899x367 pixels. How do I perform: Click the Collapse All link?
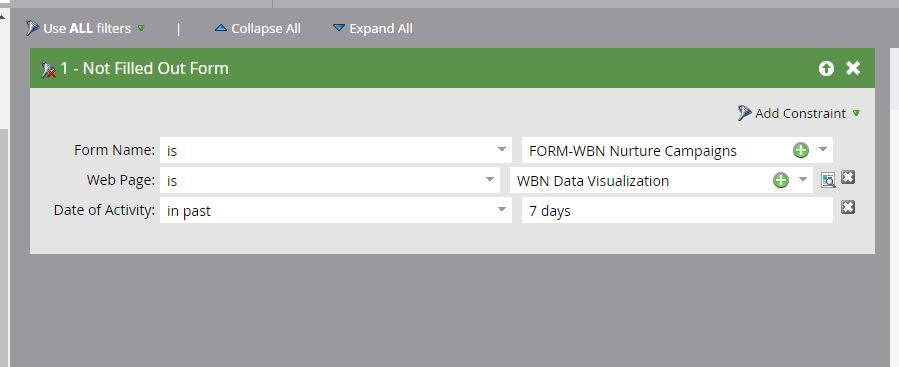(265, 29)
